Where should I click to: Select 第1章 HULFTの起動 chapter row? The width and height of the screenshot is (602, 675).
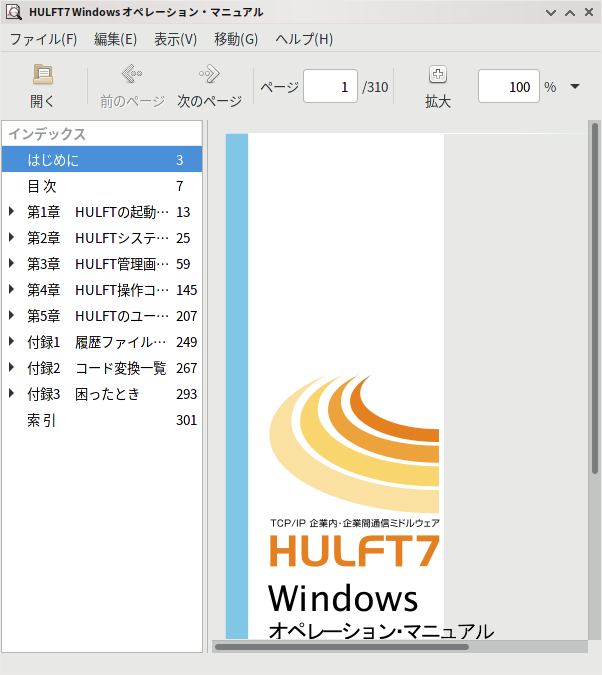coord(102,212)
